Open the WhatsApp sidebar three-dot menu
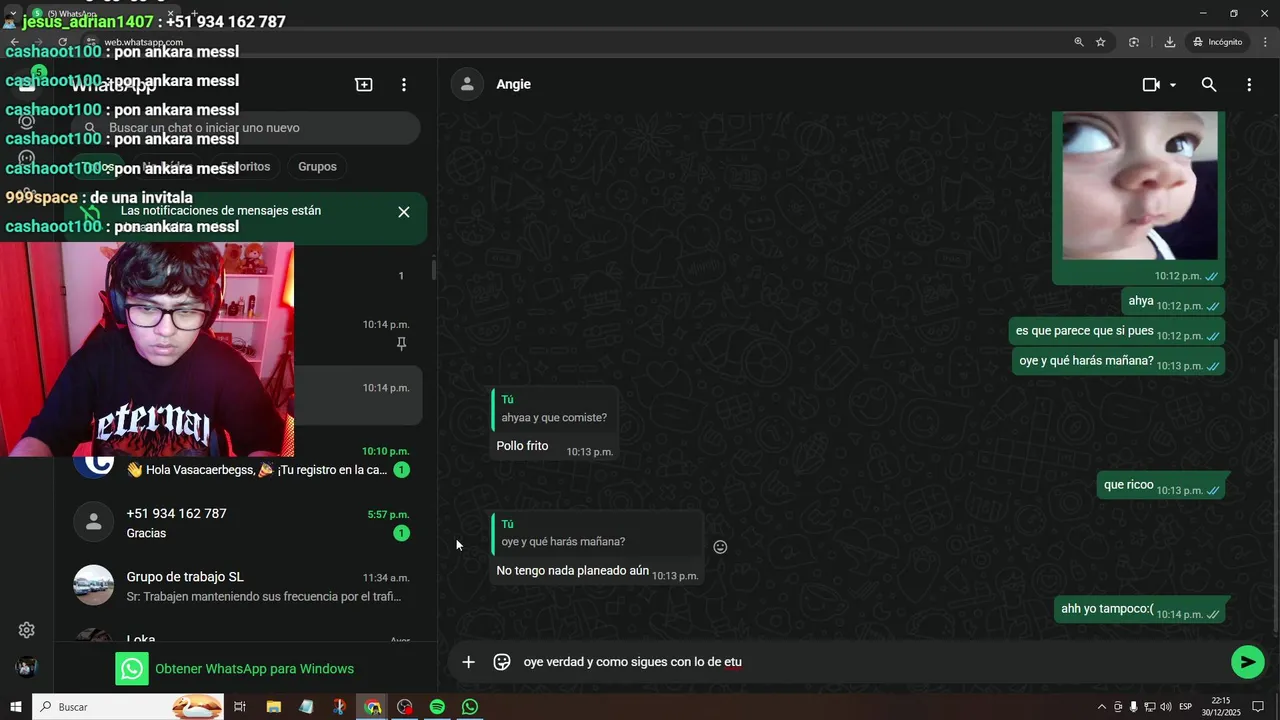1280x720 pixels. 404,85
